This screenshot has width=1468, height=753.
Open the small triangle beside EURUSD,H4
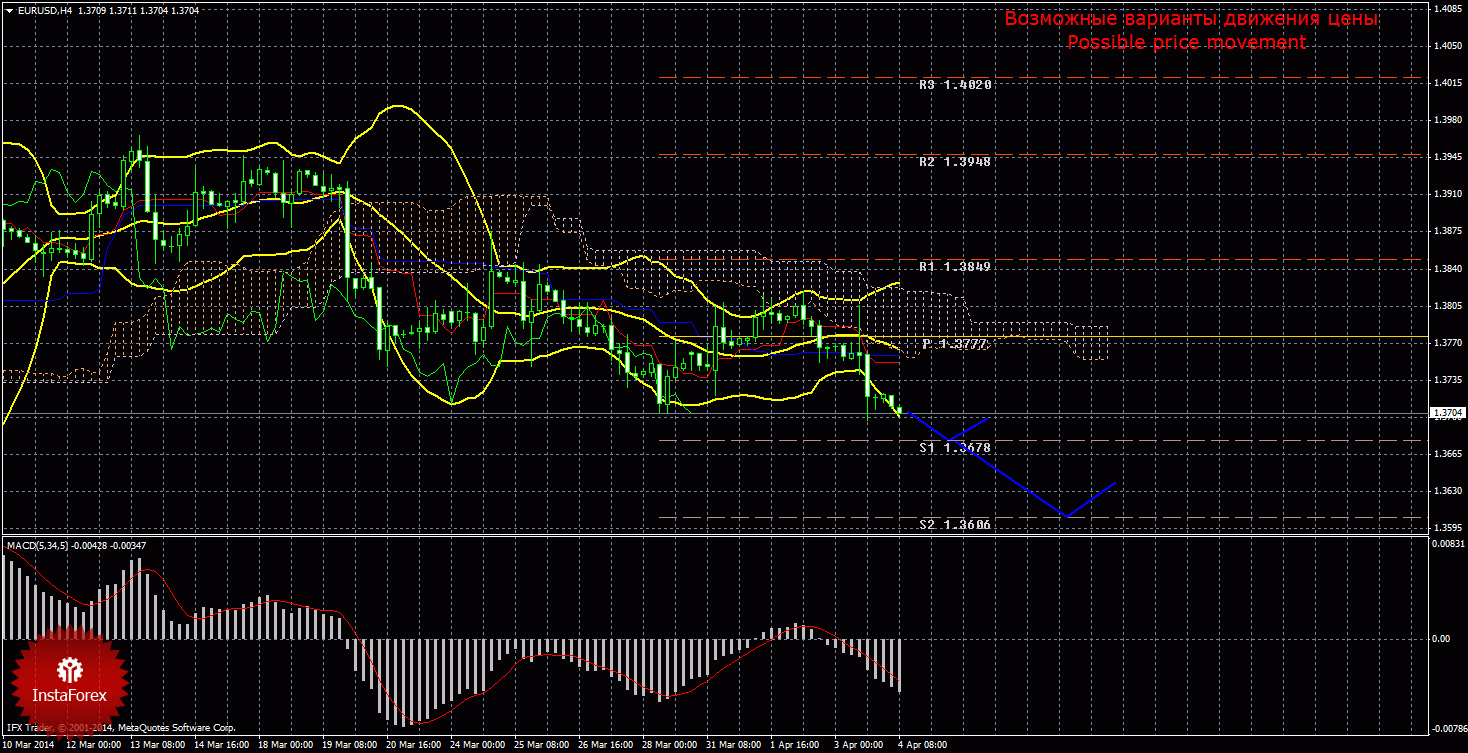[9, 10]
